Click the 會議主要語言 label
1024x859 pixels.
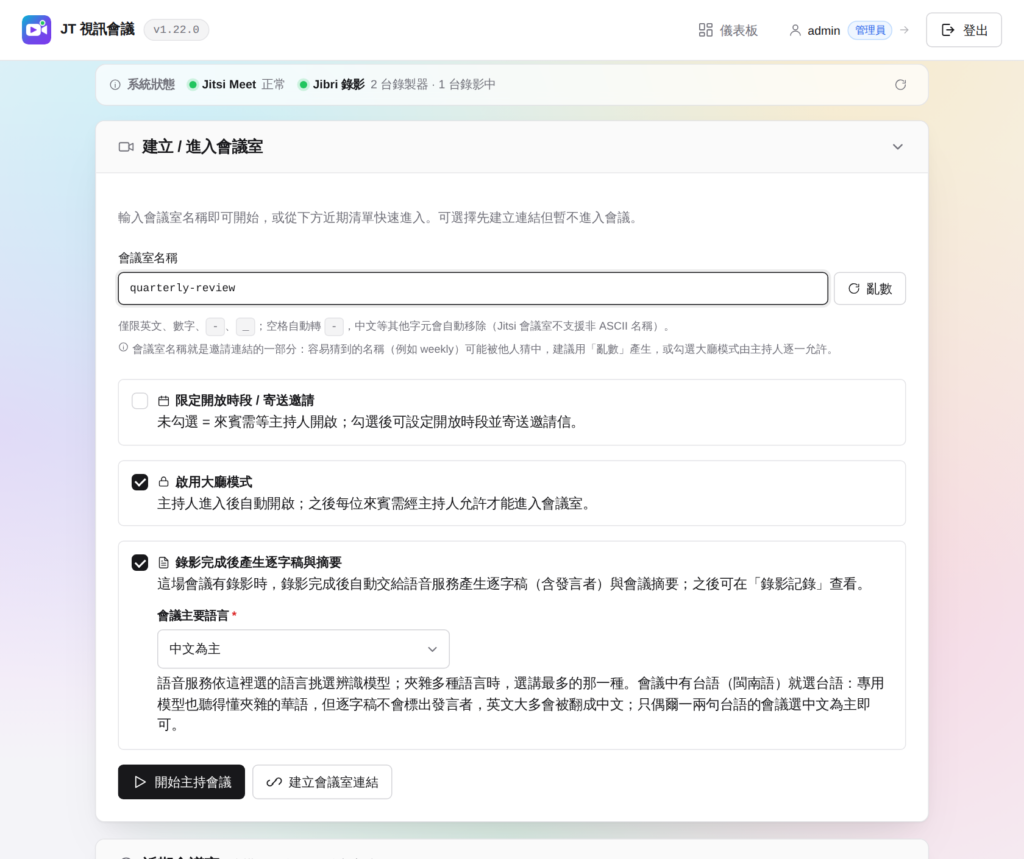tap(193, 615)
